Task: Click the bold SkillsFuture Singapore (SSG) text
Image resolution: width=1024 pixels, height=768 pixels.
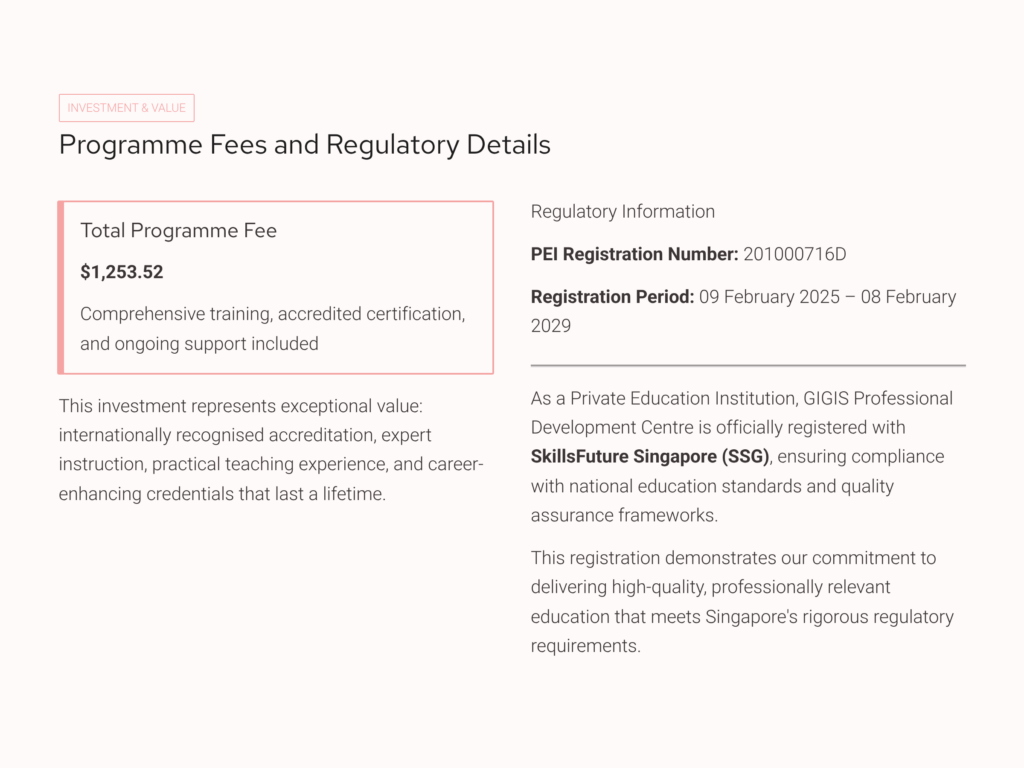Action: pyautogui.click(x=650, y=457)
